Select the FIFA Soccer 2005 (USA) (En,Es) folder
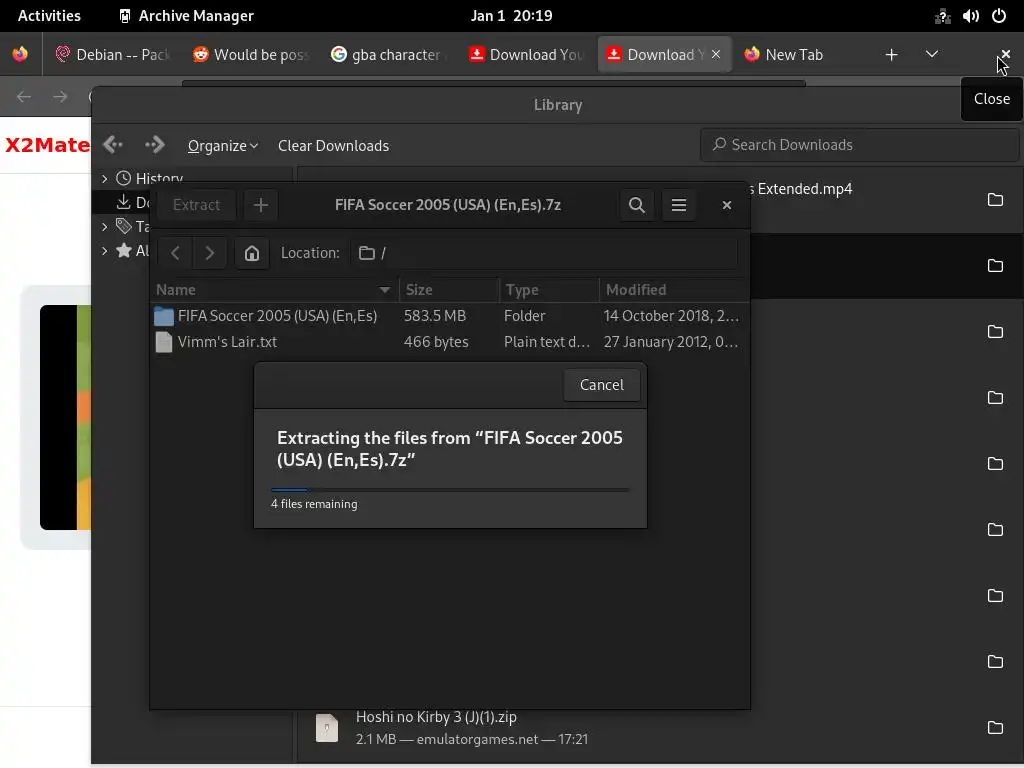This screenshot has width=1024, height=768. (x=277, y=316)
